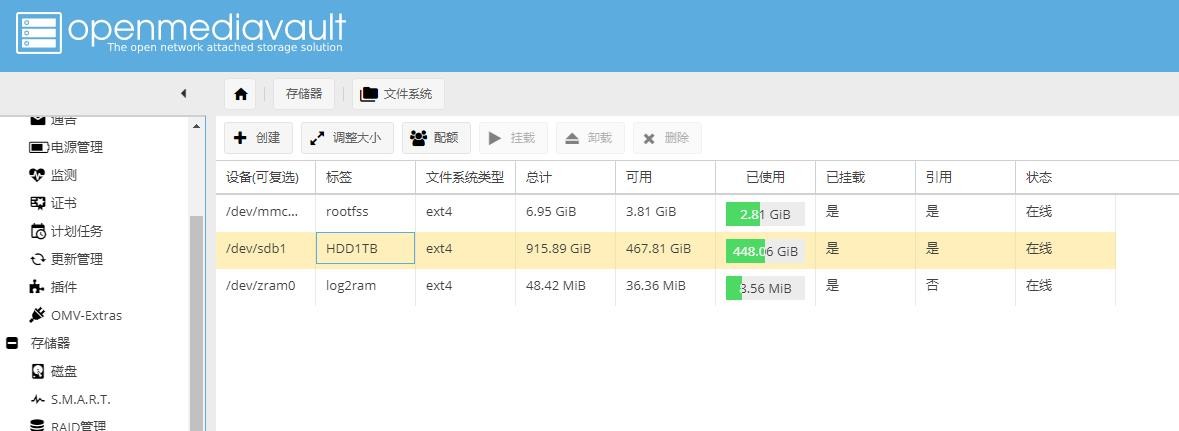1179x431 pixels.
Task: Click the X icon on 删除
Action: [649, 138]
